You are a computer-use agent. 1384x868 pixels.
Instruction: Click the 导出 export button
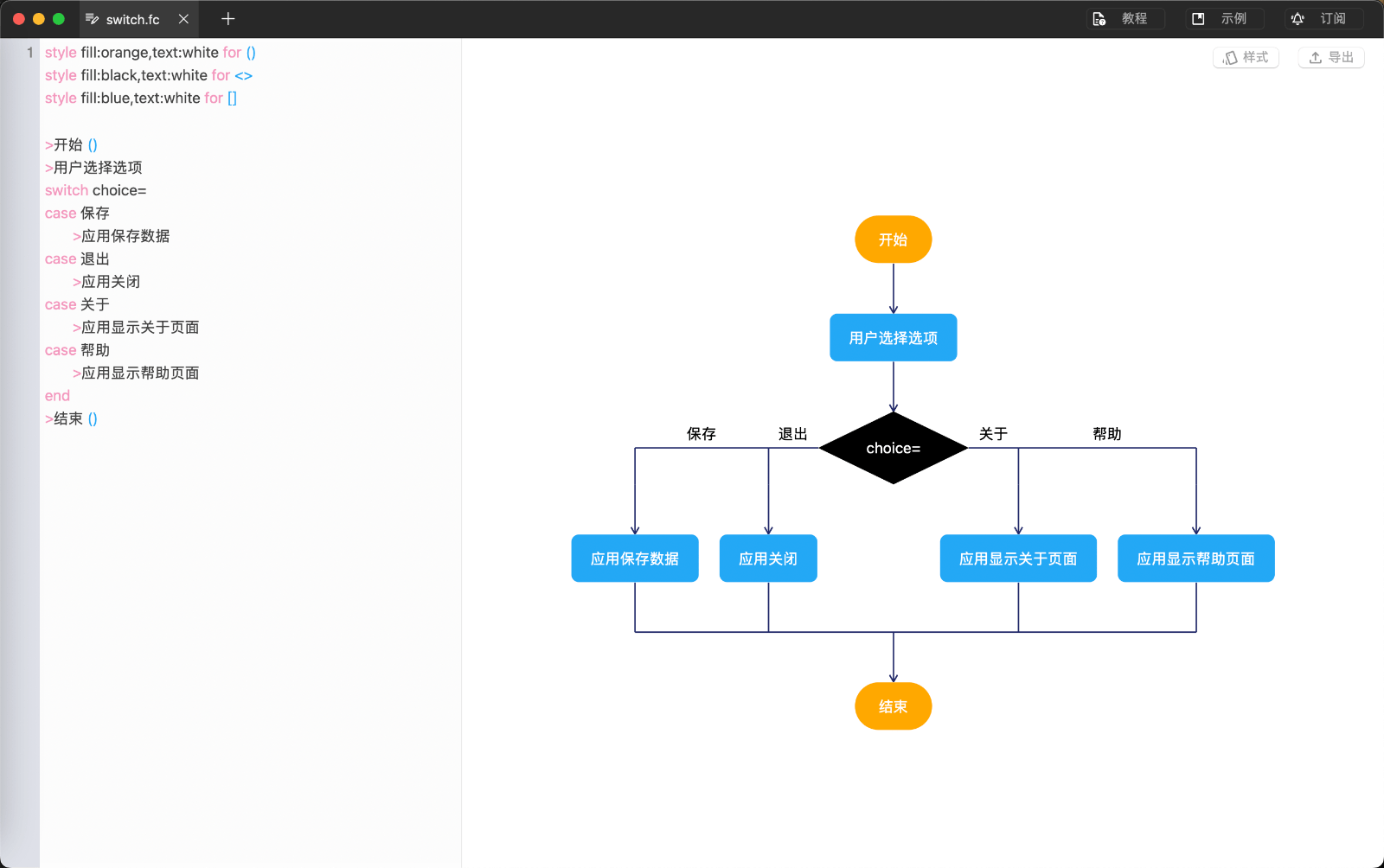tap(1331, 58)
